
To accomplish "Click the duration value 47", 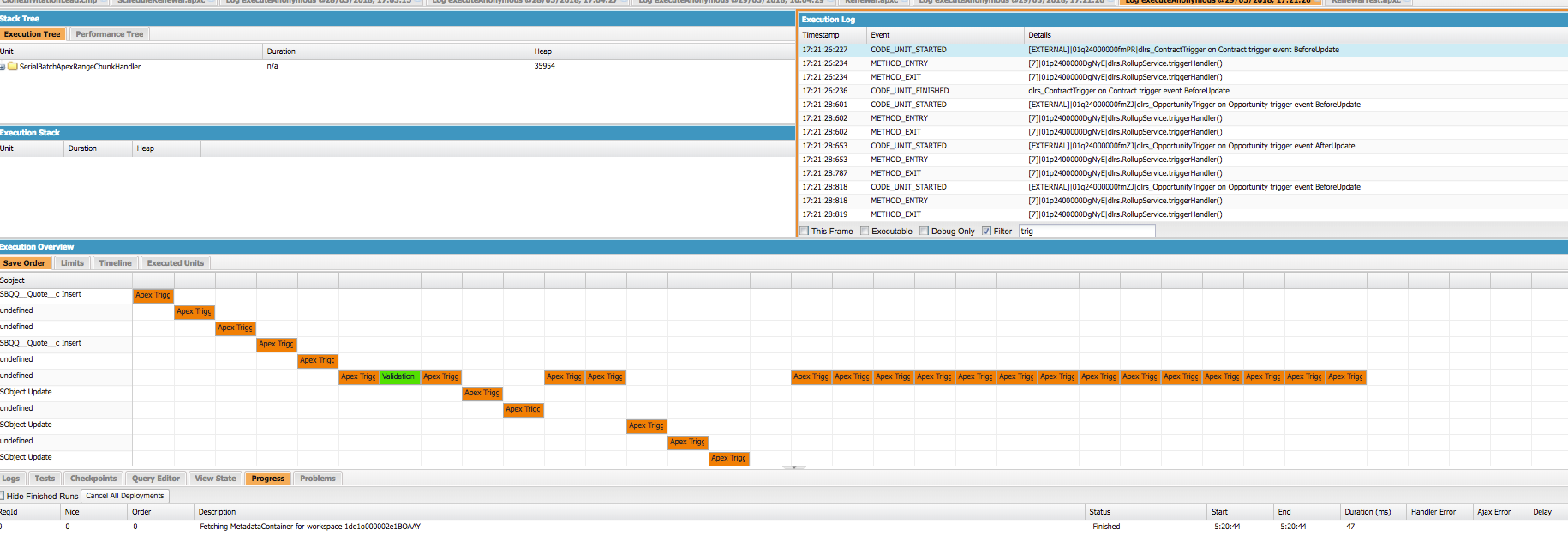I will (1350, 527).
